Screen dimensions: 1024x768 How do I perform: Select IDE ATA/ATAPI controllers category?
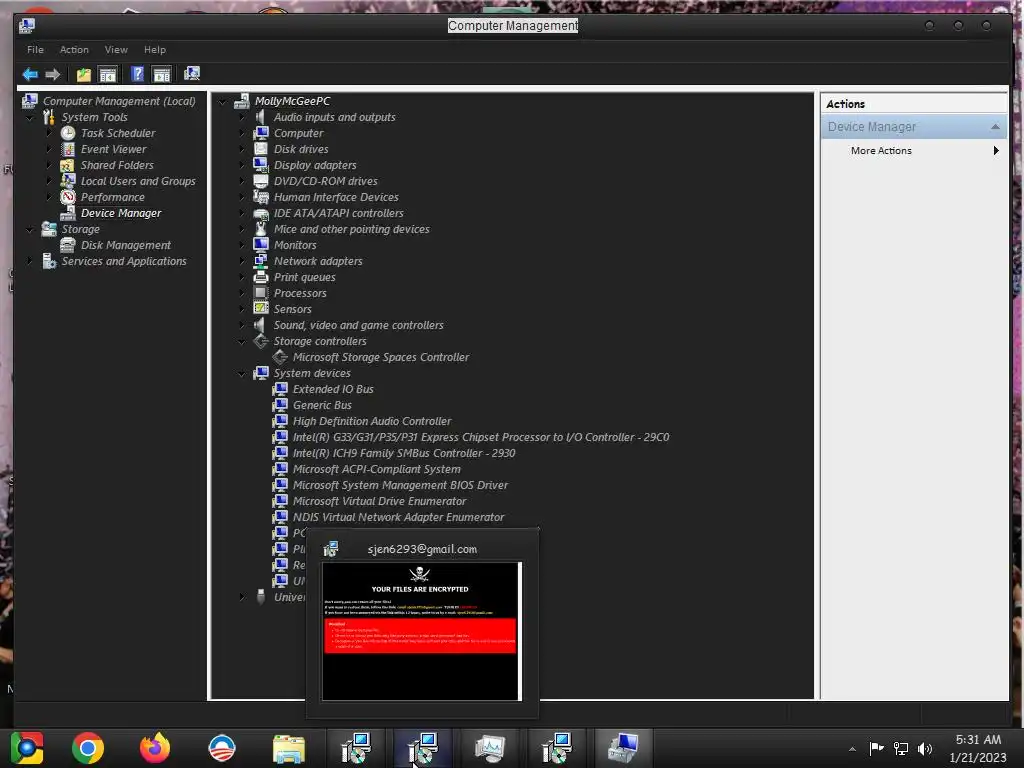pyautogui.click(x=338, y=213)
